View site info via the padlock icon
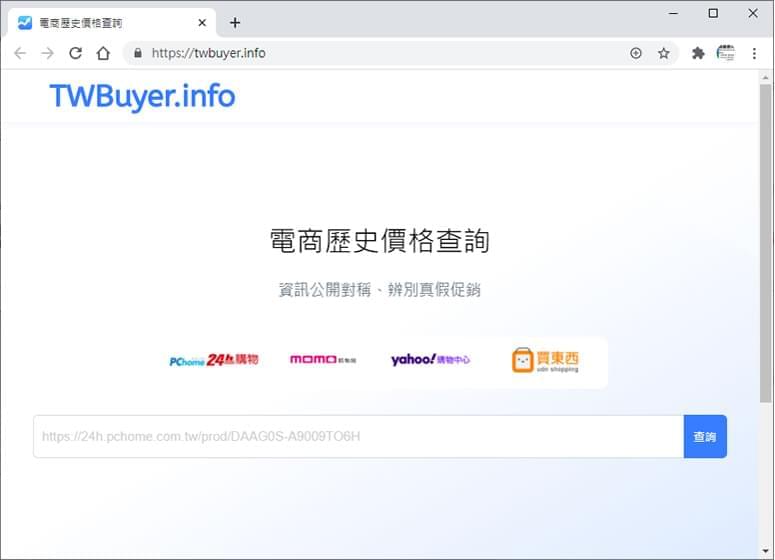Screen dimensions: 775x560 coord(138,53)
